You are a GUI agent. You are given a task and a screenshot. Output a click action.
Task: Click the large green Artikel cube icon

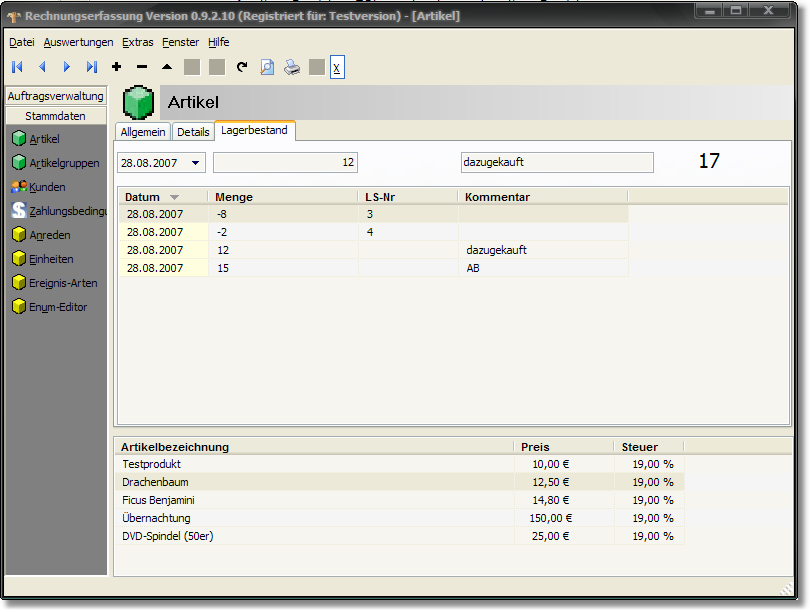[x=138, y=102]
